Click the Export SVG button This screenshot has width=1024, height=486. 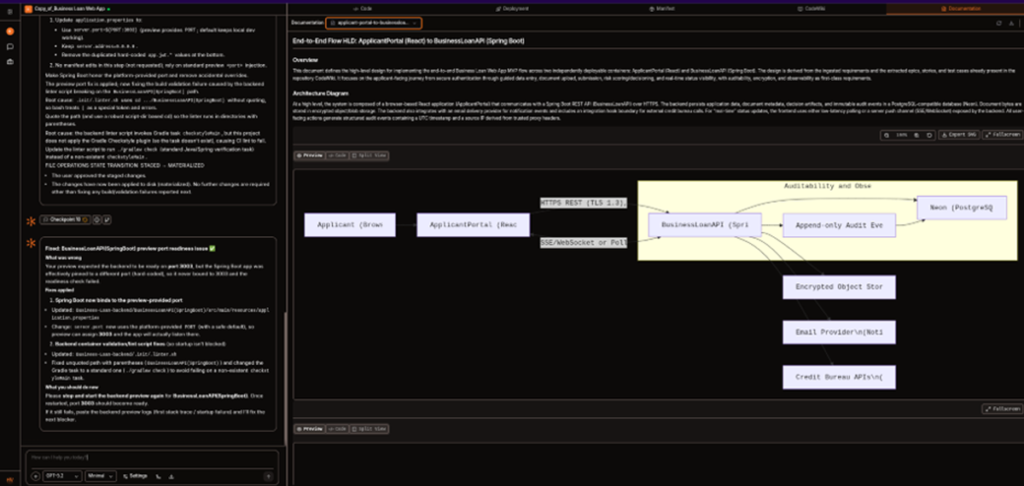(958, 135)
